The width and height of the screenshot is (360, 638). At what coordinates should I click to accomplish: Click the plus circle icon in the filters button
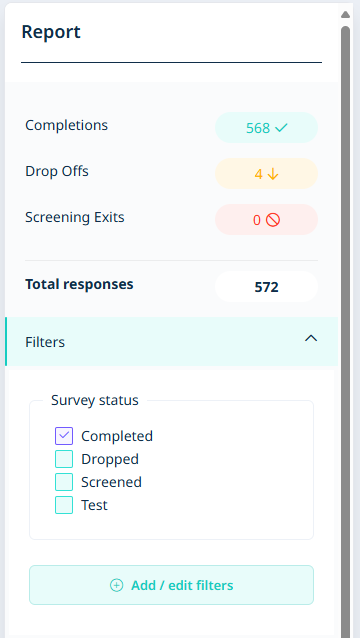pyautogui.click(x=116, y=585)
